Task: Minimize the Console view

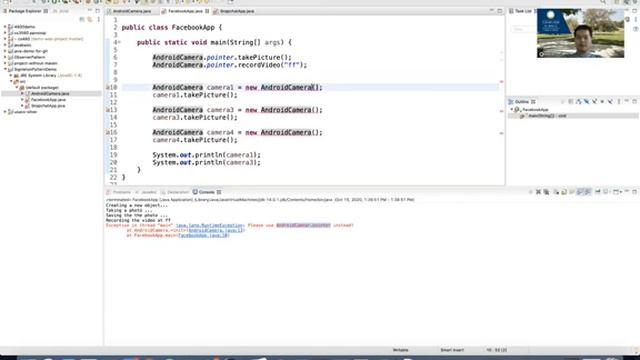Action: (x=627, y=191)
